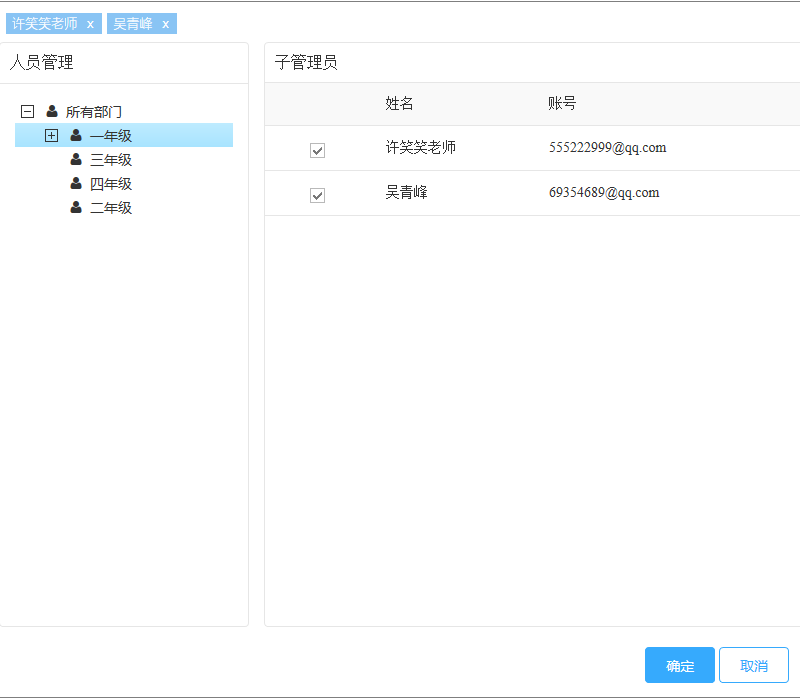800x698 pixels.
Task: Uncheck the checkbox for 许笑笑老师
Action: [x=317, y=151]
